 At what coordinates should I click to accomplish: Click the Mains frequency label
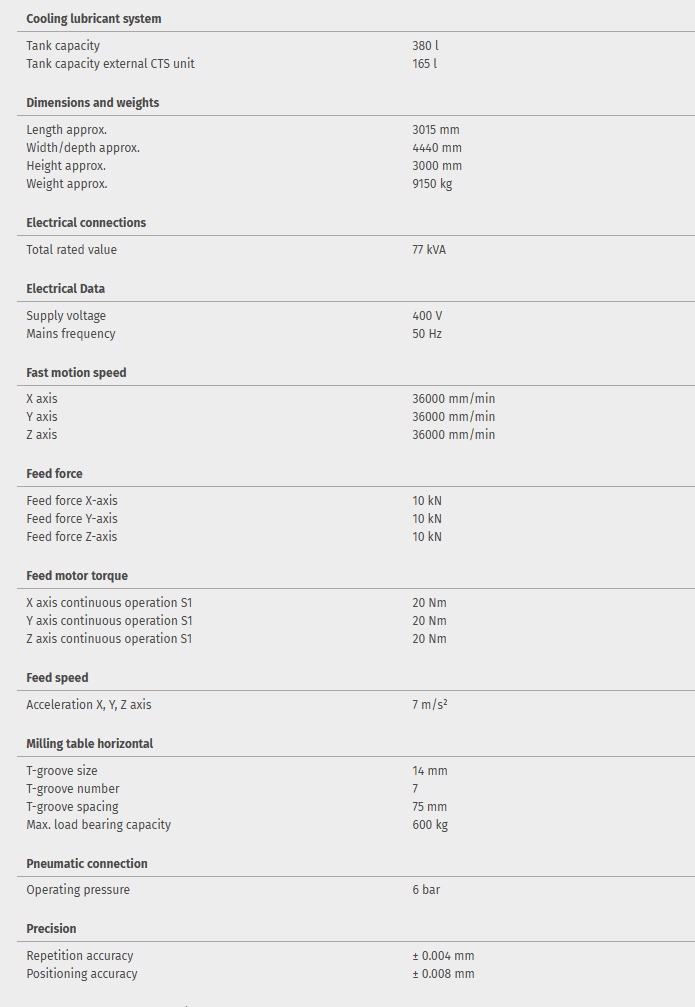point(71,334)
